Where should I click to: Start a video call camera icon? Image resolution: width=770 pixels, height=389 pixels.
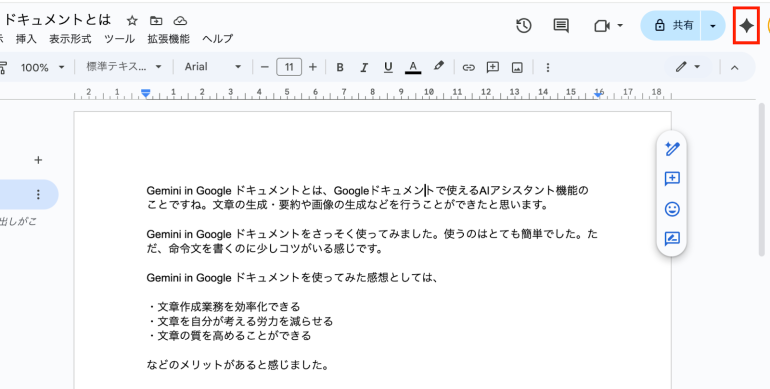pyautogui.click(x=602, y=26)
